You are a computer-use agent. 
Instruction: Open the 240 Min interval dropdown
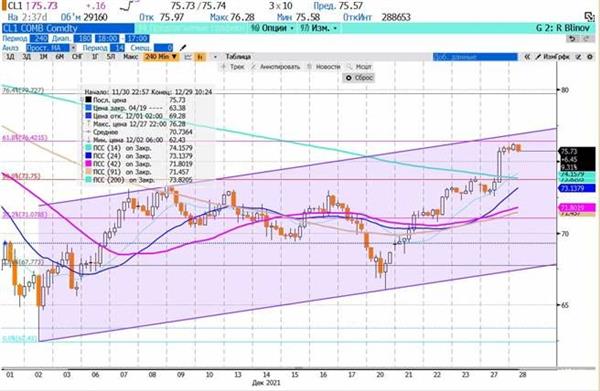[x=161, y=57]
